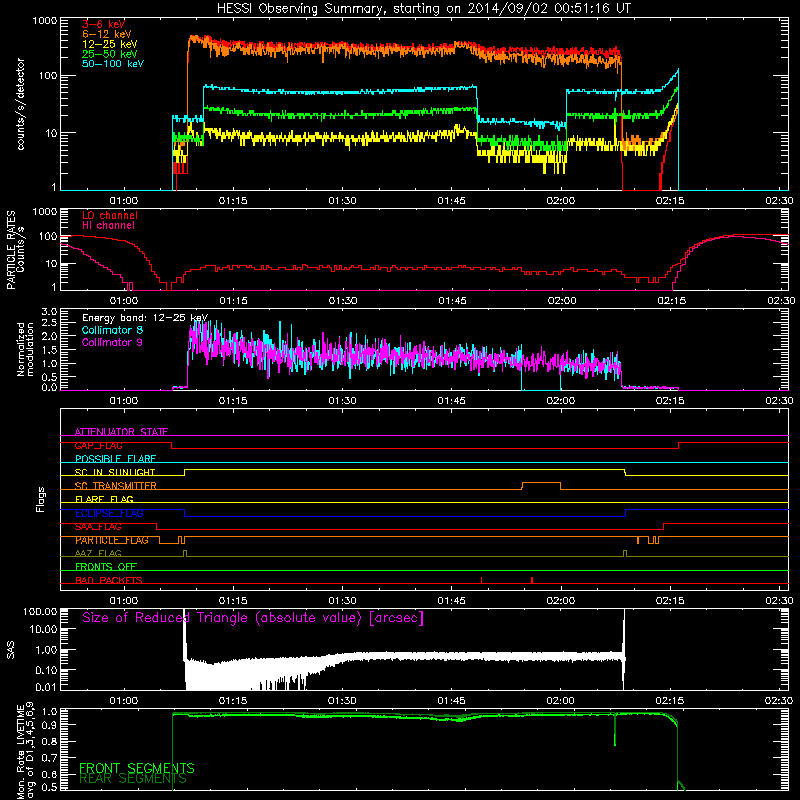800x800 pixels.
Task: Click the yellow "12-25 keV" label in the count-rate legend
Action: pos(110,44)
